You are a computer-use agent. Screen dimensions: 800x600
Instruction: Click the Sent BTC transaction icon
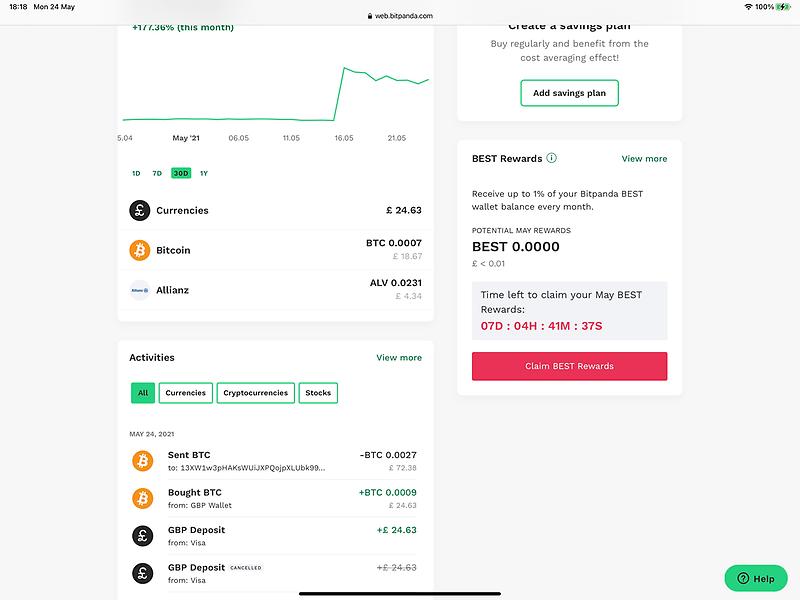tap(142, 461)
